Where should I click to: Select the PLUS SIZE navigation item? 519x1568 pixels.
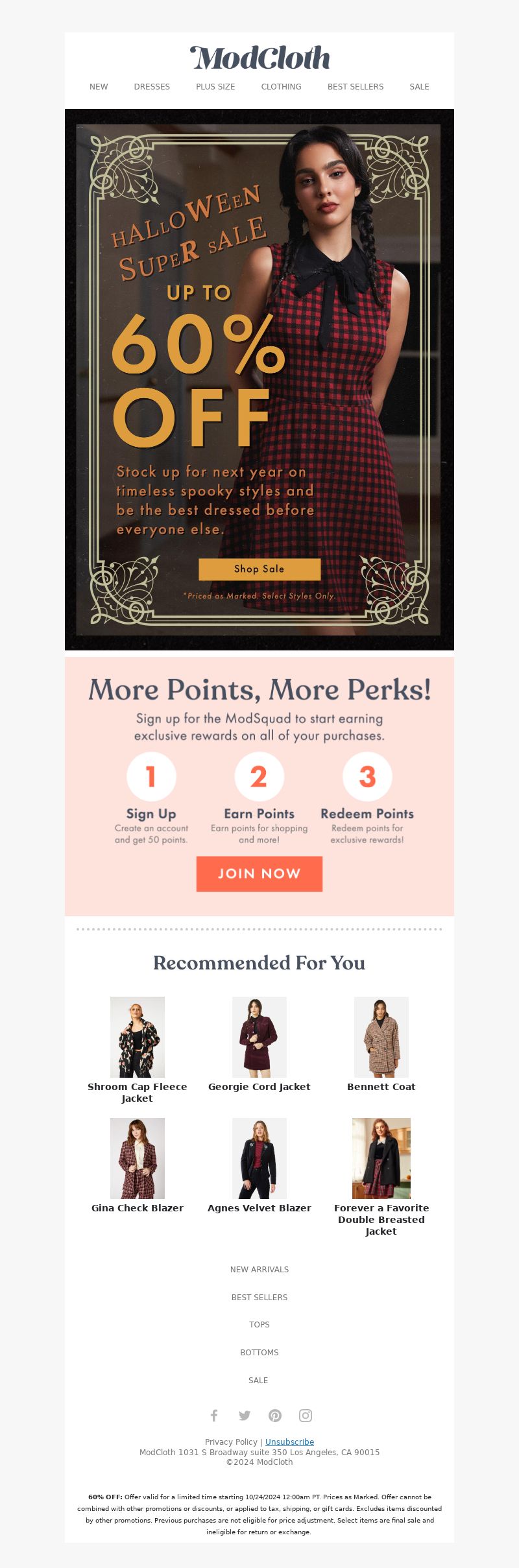click(215, 87)
